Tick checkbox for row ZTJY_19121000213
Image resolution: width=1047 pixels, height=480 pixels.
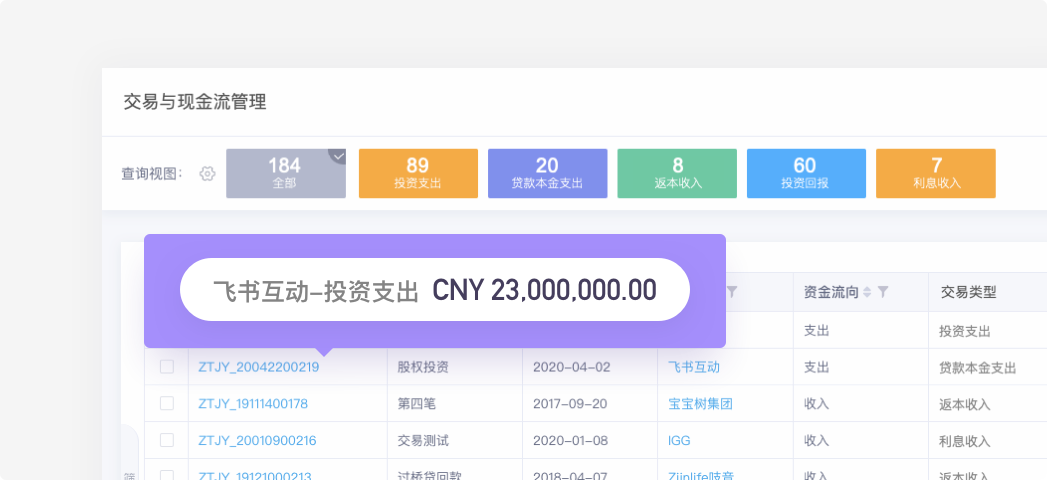click(166, 476)
